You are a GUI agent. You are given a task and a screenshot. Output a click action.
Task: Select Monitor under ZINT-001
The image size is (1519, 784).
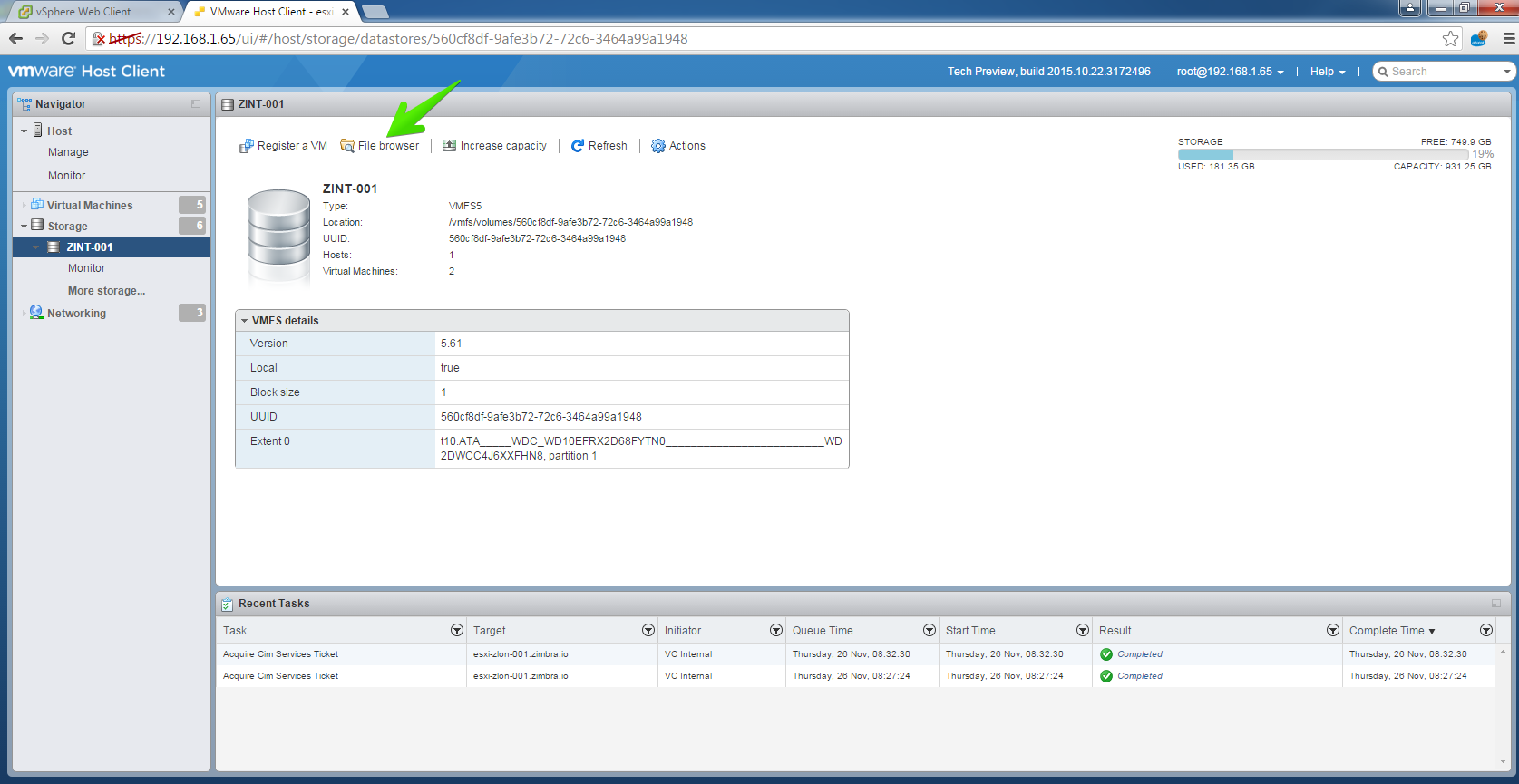pyautogui.click(x=86, y=268)
